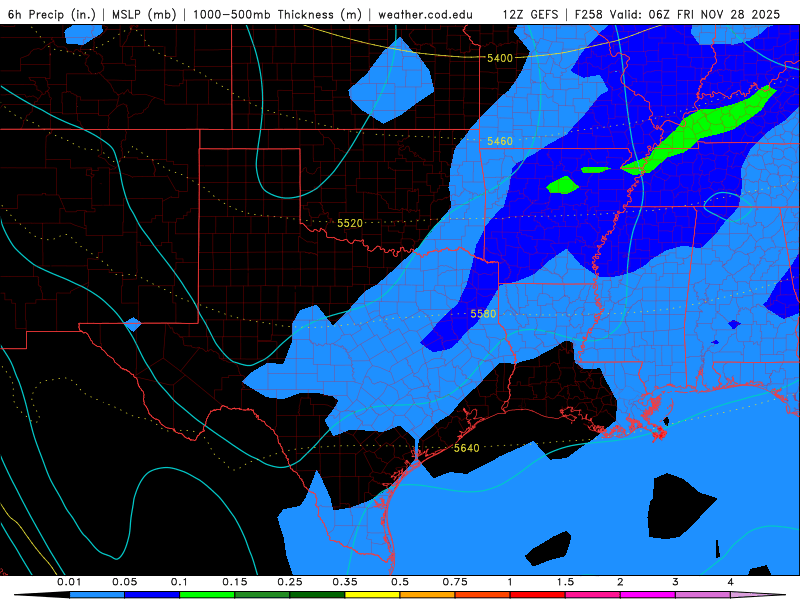Click the legend value 4
This screenshot has height=600, width=800.
coord(731,582)
